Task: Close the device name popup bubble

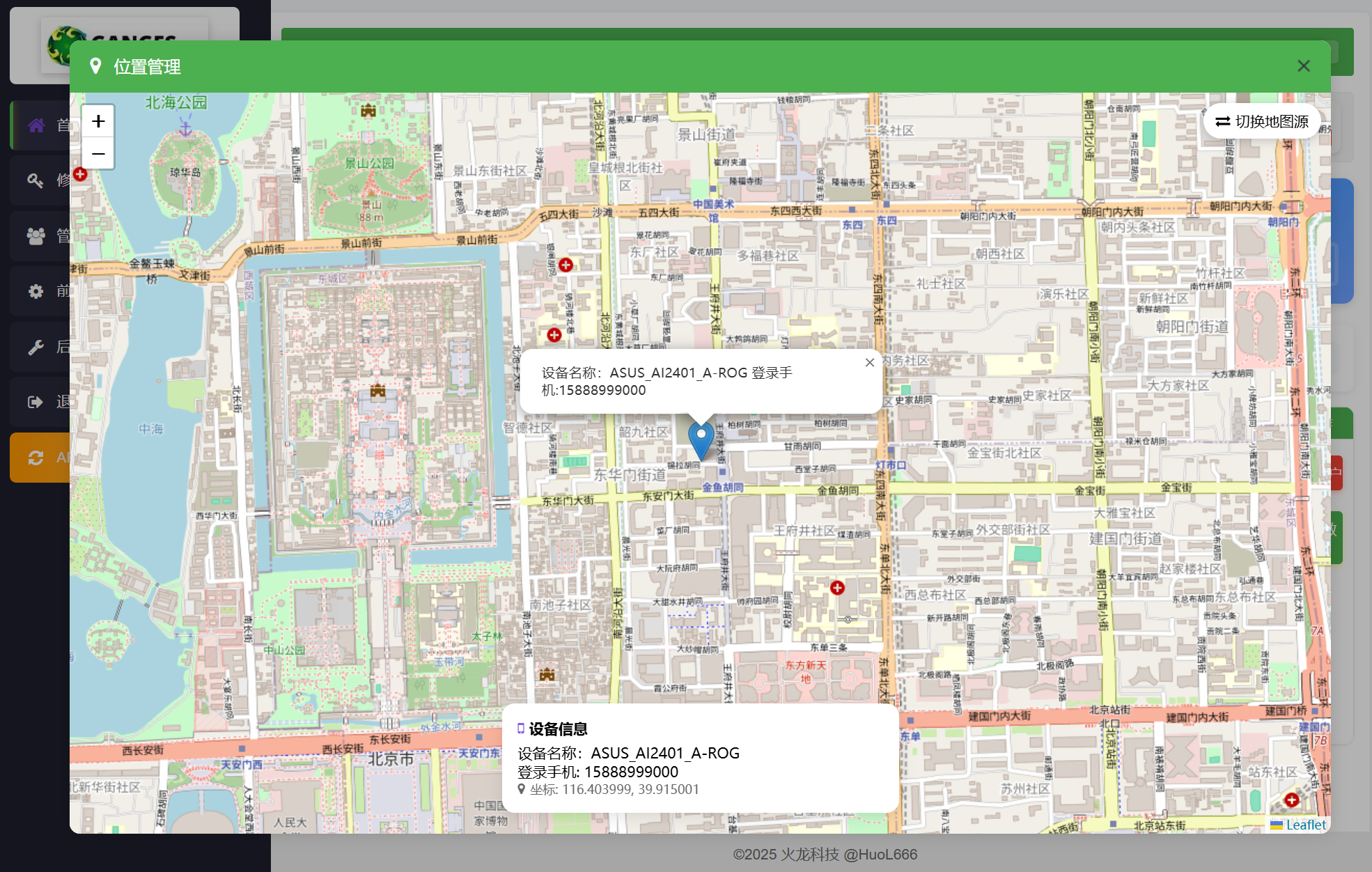Action: tap(869, 362)
